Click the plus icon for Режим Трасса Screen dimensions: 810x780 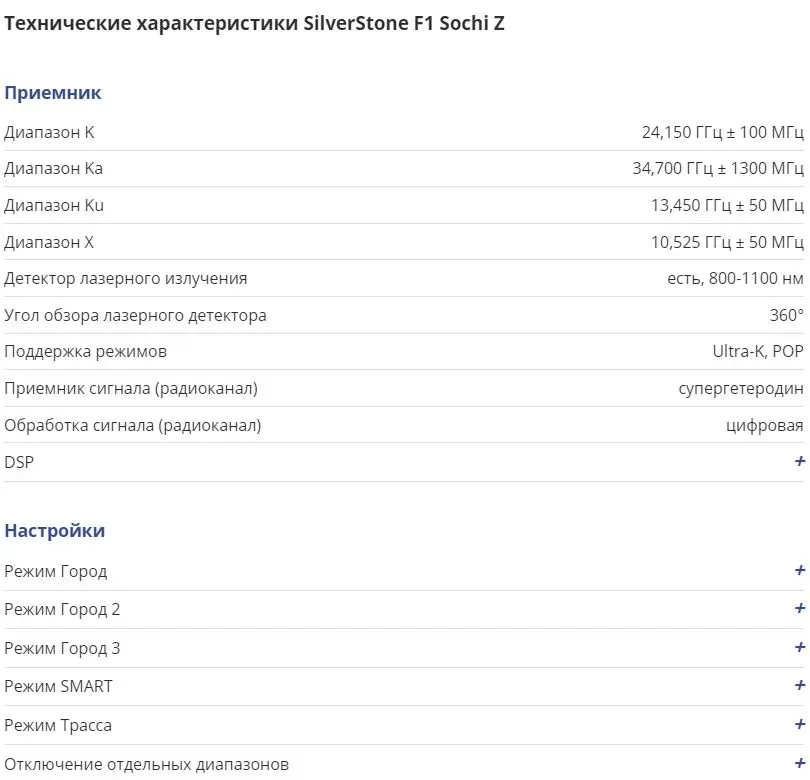pos(800,724)
